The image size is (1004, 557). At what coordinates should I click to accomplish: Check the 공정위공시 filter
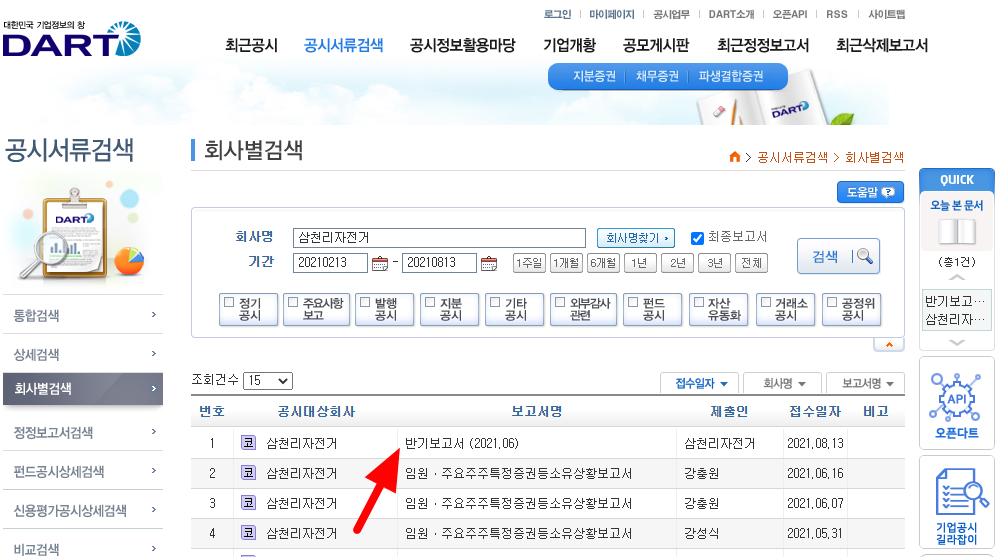point(832,302)
